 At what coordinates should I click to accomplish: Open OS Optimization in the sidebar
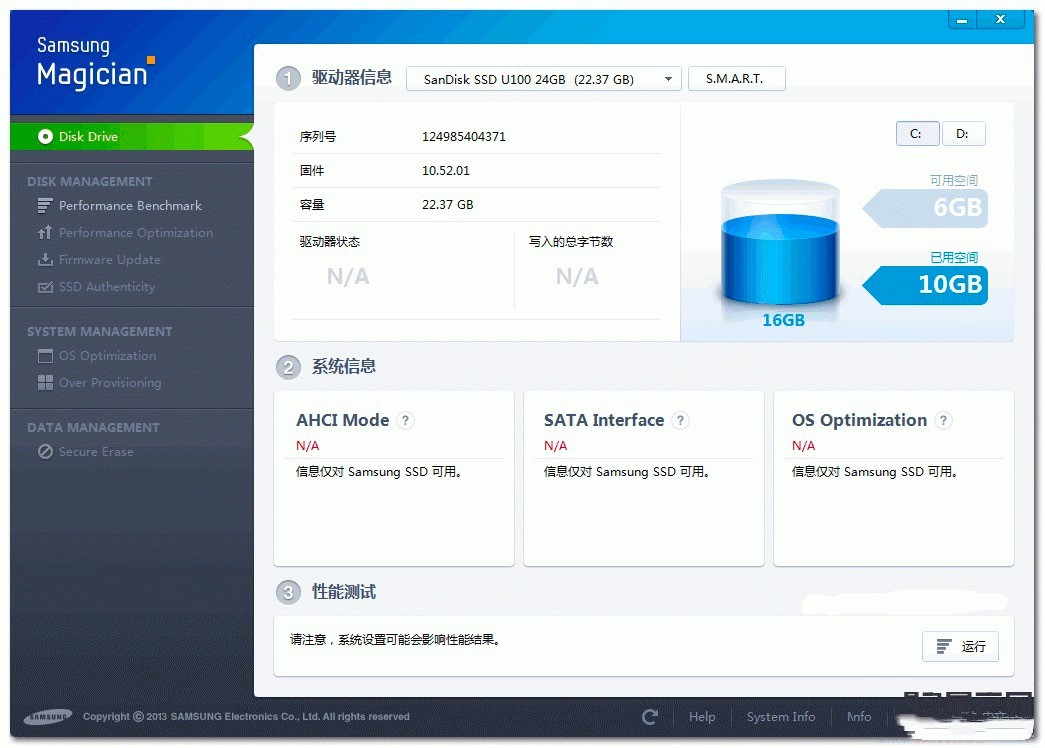click(x=107, y=356)
